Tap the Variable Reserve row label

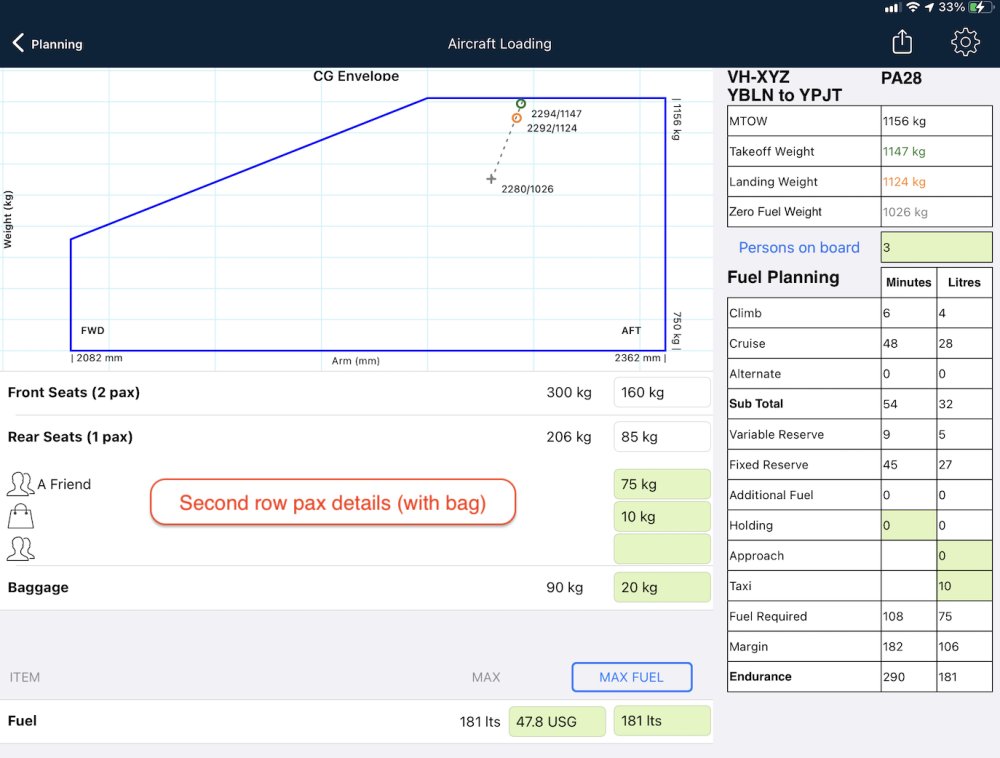pos(777,434)
